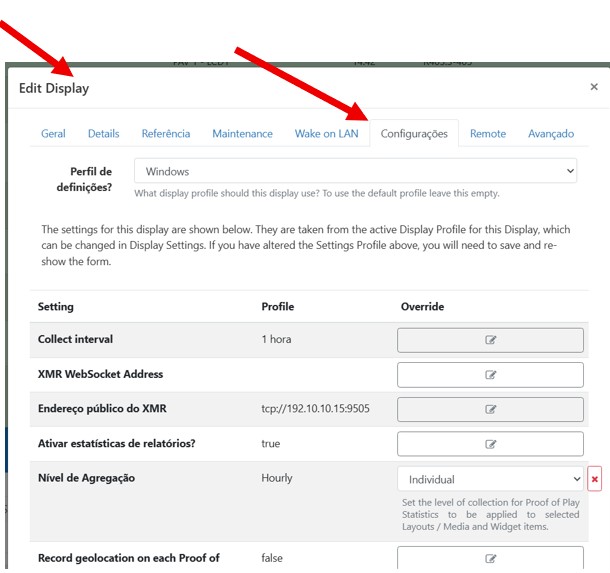
Task: Go to the Maintenance tab
Action: click(x=242, y=133)
